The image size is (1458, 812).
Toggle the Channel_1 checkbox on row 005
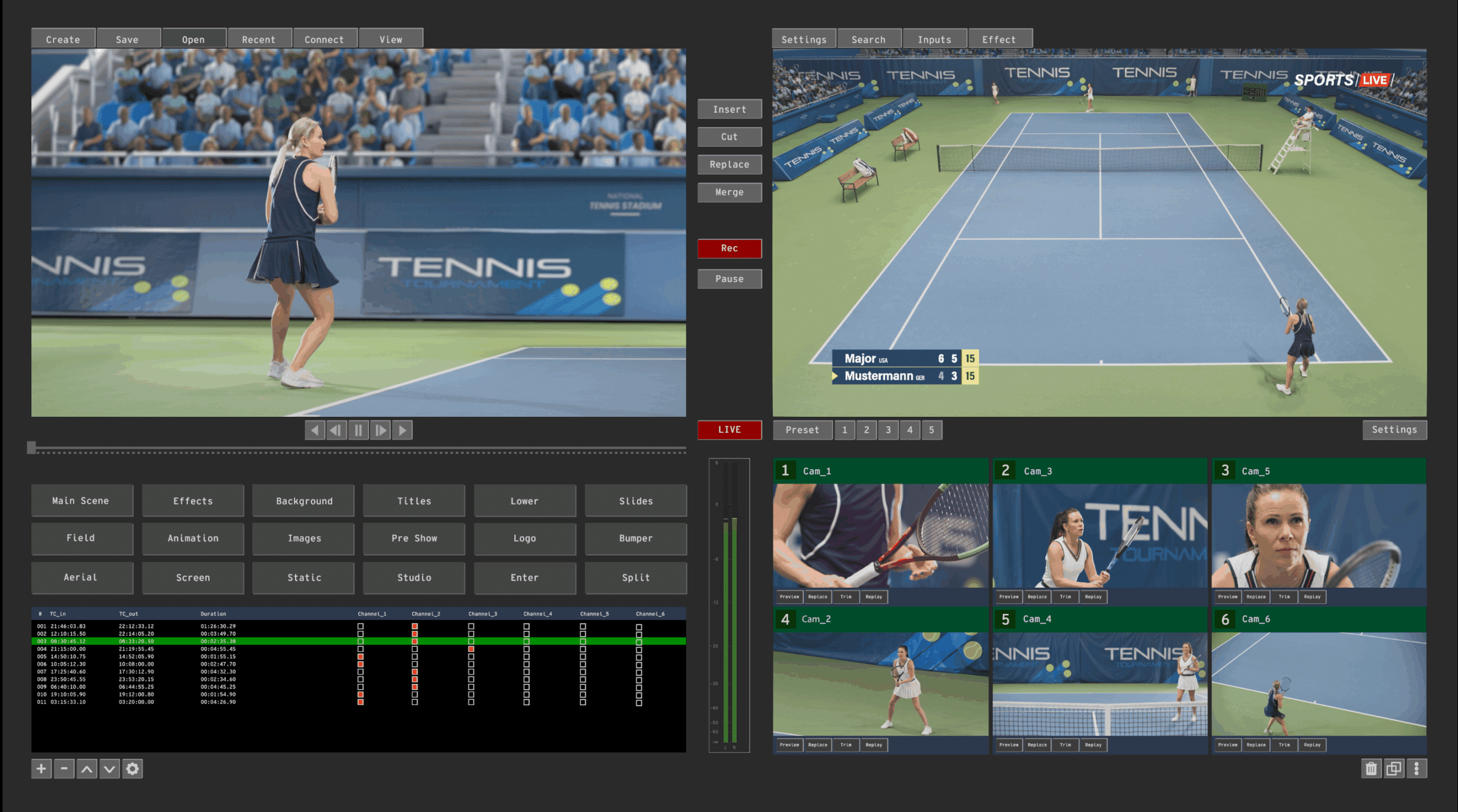(360, 656)
